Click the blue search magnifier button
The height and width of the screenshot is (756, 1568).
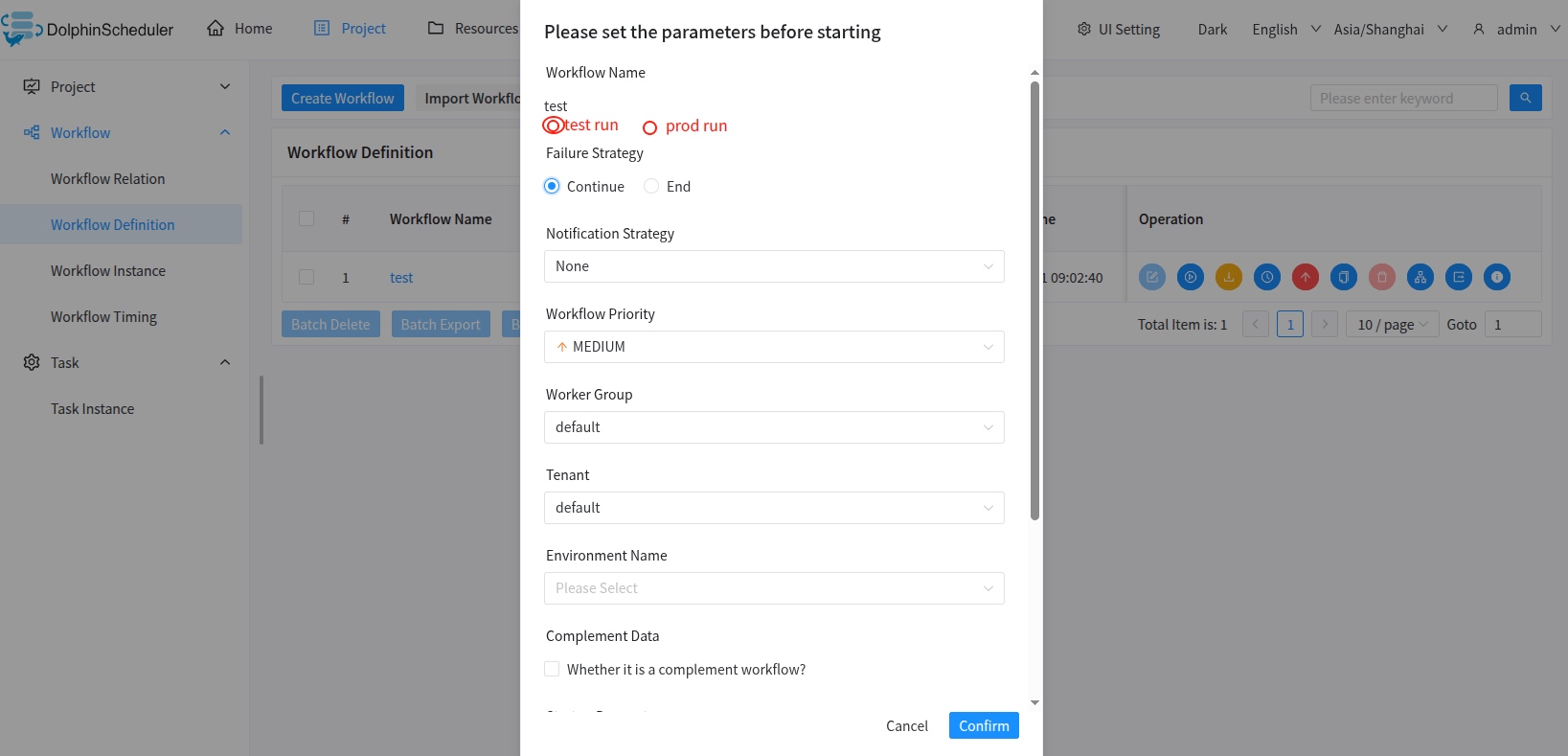1525,98
